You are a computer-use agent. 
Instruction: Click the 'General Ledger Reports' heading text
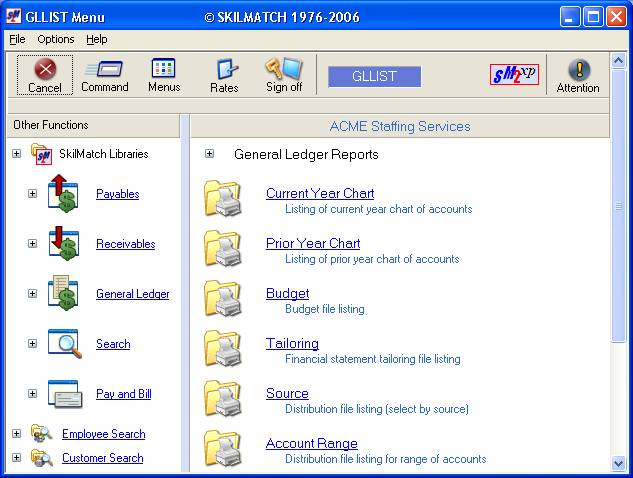click(306, 155)
